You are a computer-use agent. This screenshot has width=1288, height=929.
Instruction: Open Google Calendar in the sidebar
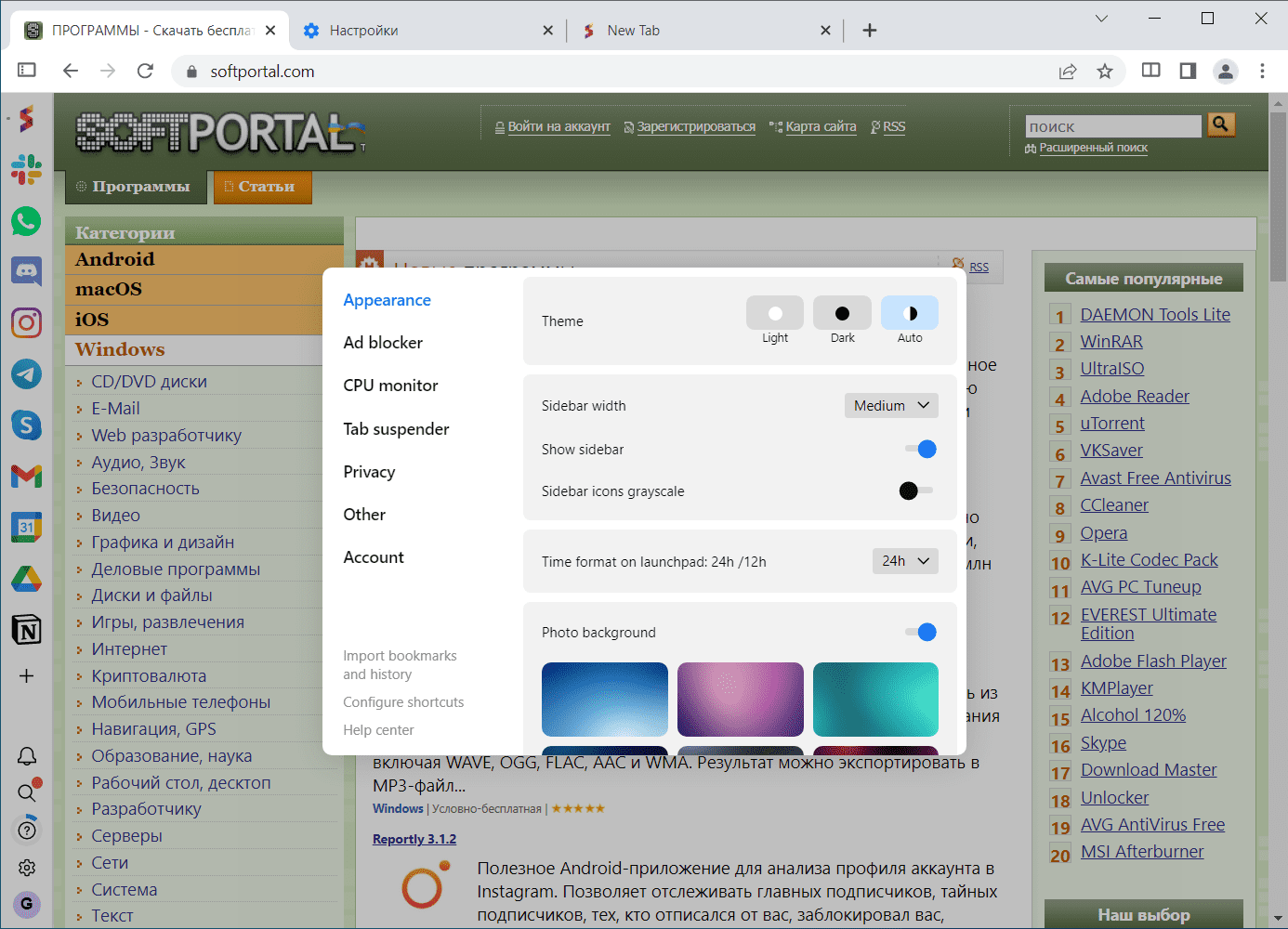tap(26, 527)
